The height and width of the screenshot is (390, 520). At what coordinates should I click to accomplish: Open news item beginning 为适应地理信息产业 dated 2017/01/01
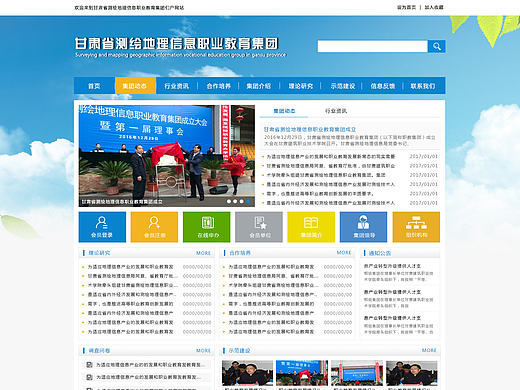tap(330, 156)
